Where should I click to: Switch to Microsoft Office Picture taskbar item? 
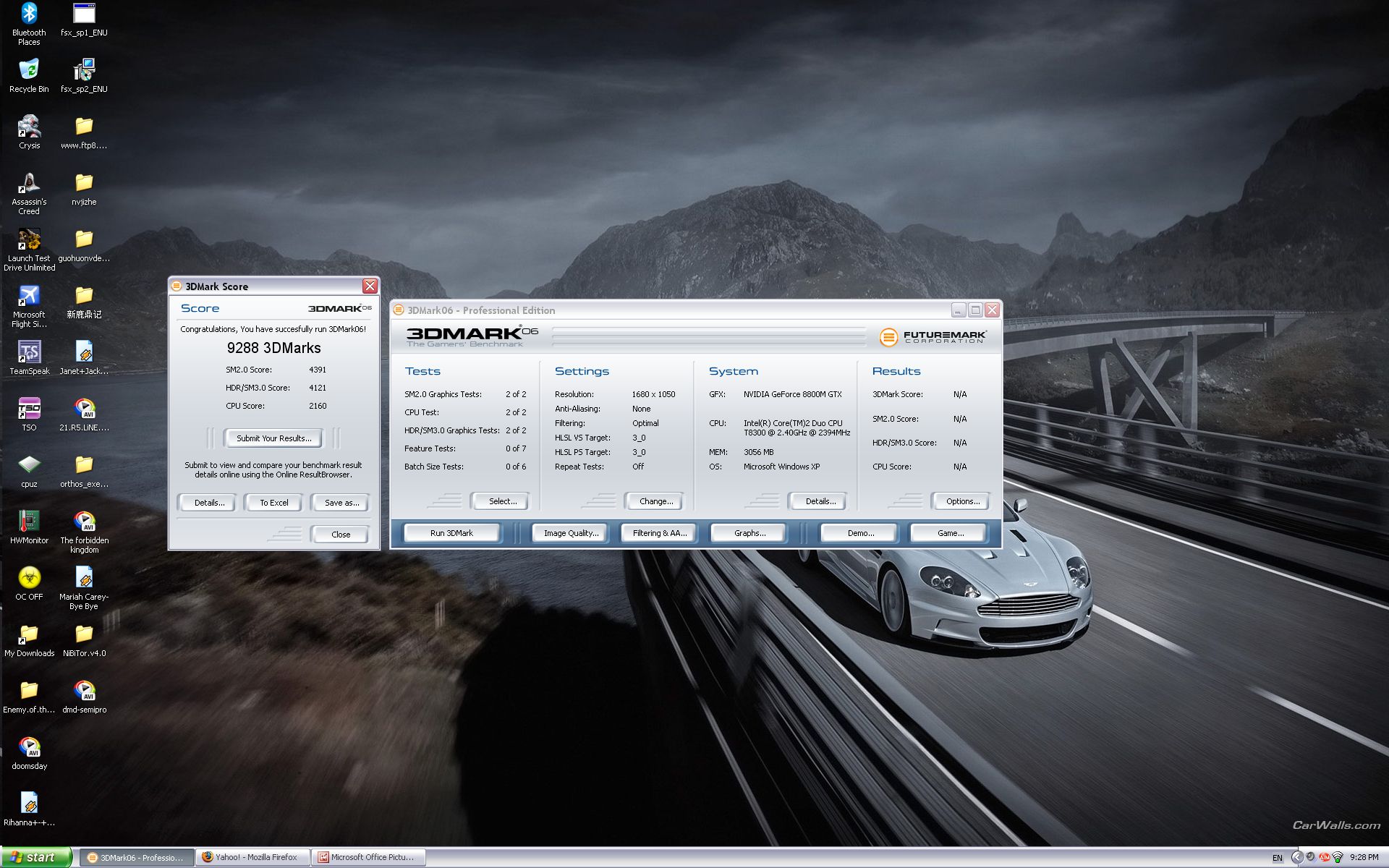pyautogui.click(x=369, y=858)
